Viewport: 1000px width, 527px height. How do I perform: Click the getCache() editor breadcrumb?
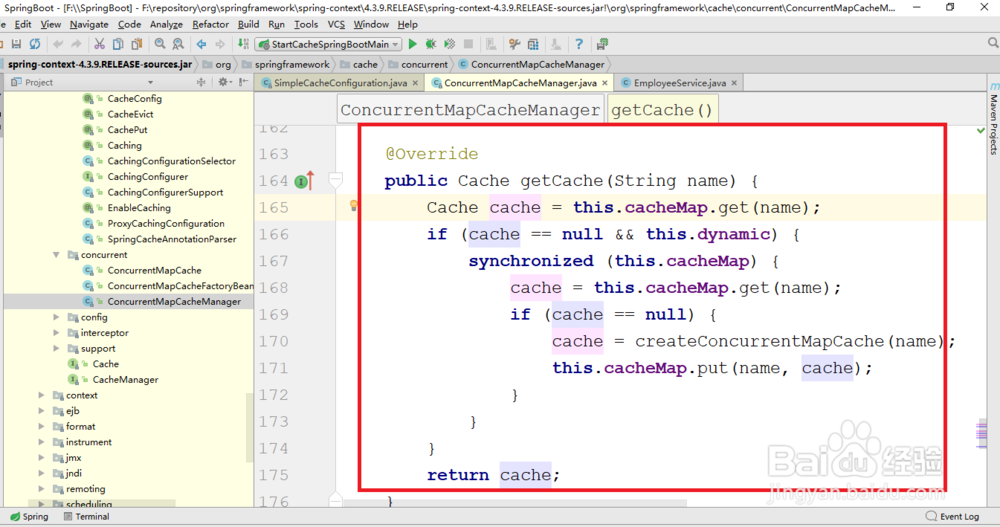click(662, 110)
